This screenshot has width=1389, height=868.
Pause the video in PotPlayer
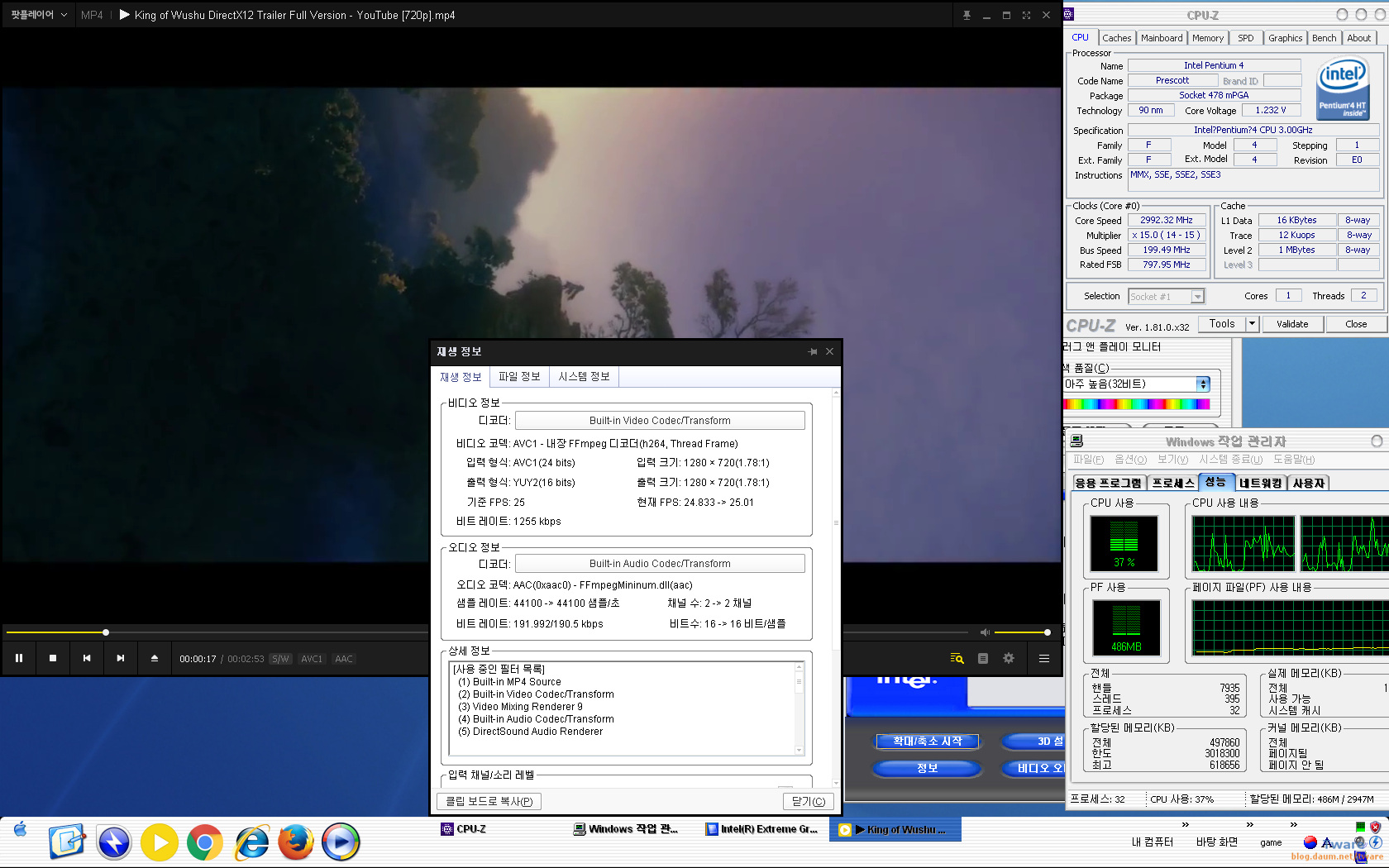tap(19, 658)
